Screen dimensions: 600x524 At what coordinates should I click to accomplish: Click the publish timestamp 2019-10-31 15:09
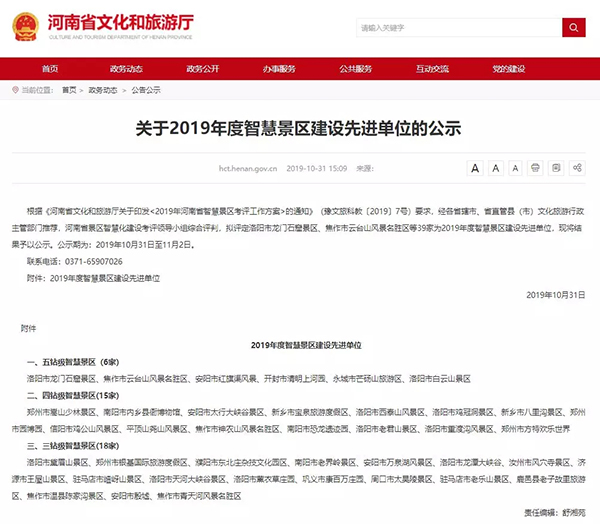click(317, 168)
